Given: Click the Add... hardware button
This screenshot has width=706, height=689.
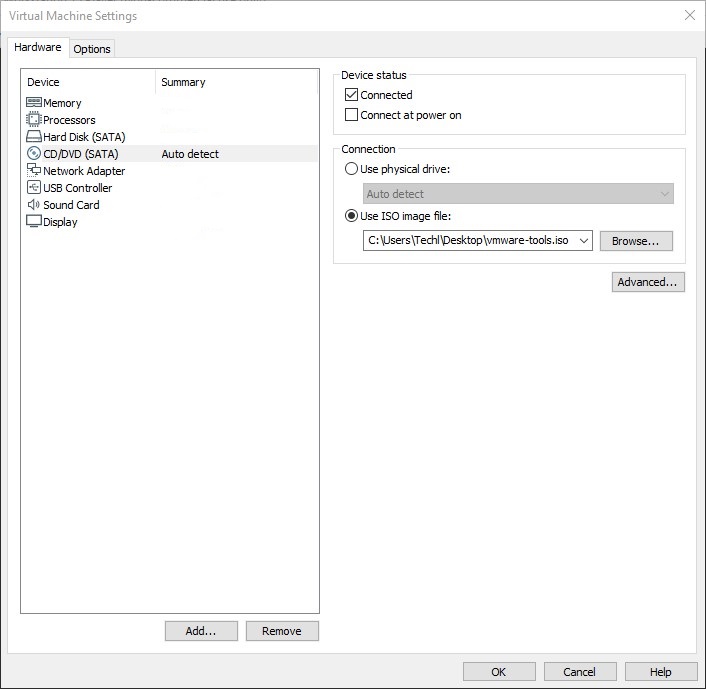Looking at the screenshot, I should (x=201, y=631).
